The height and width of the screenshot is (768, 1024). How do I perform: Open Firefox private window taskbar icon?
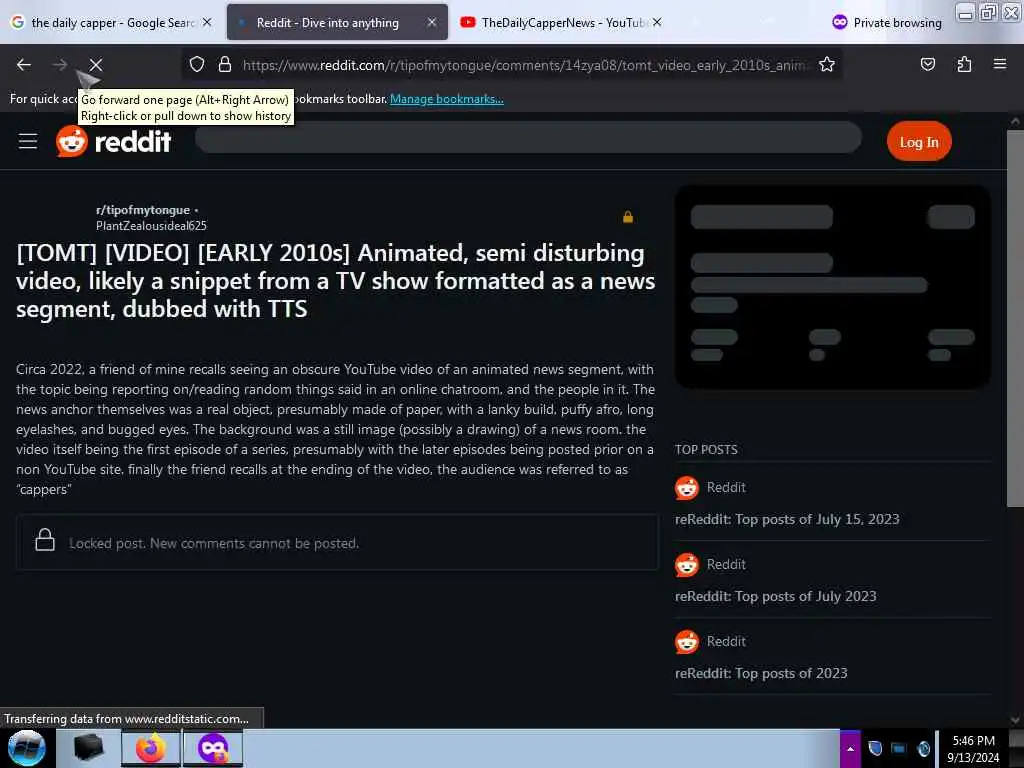coord(213,748)
